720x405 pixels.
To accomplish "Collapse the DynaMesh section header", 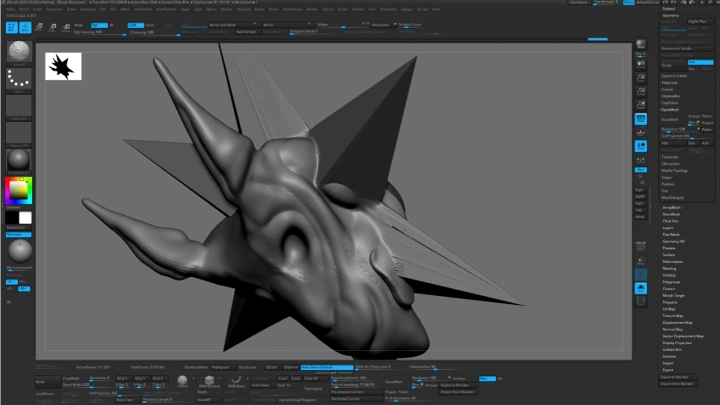I will (670, 110).
